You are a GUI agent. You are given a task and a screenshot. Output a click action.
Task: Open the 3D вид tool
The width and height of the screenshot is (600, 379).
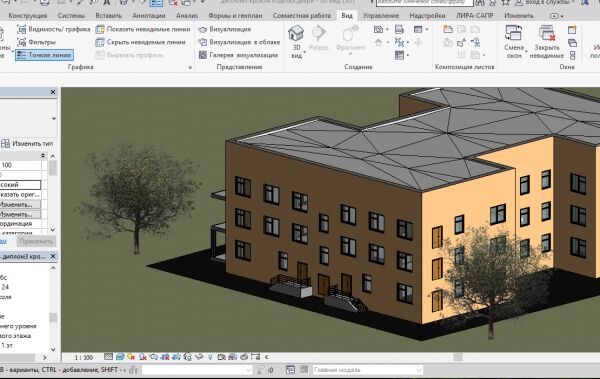click(296, 41)
